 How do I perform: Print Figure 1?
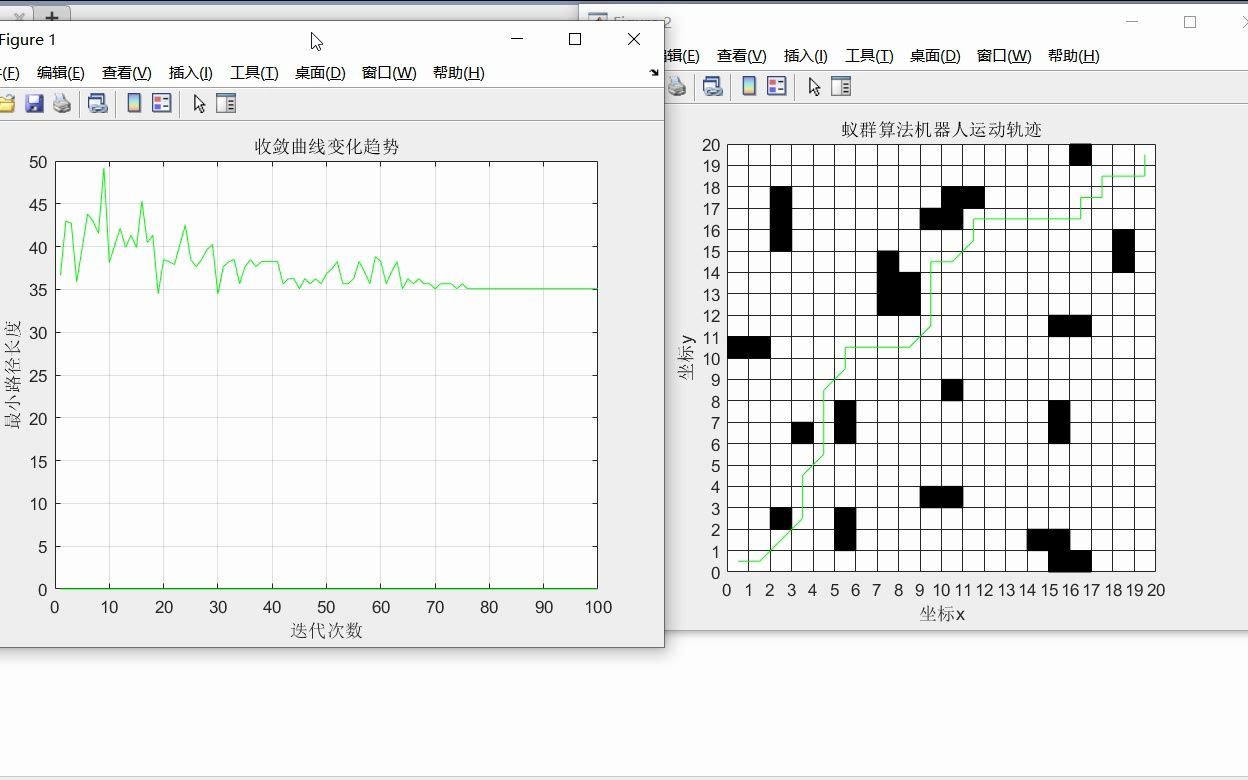click(x=61, y=103)
